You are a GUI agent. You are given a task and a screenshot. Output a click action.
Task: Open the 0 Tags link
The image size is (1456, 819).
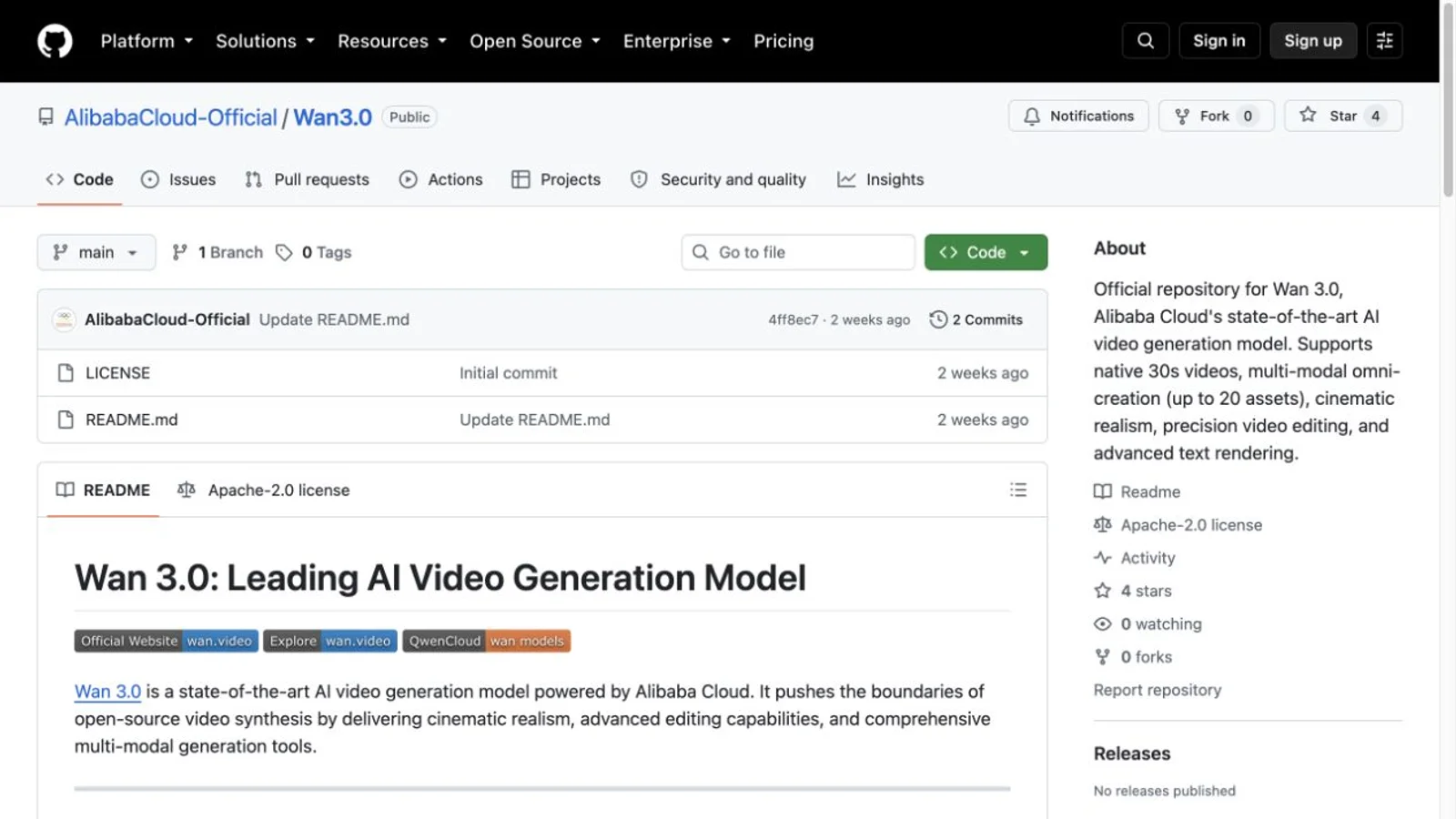click(x=314, y=252)
